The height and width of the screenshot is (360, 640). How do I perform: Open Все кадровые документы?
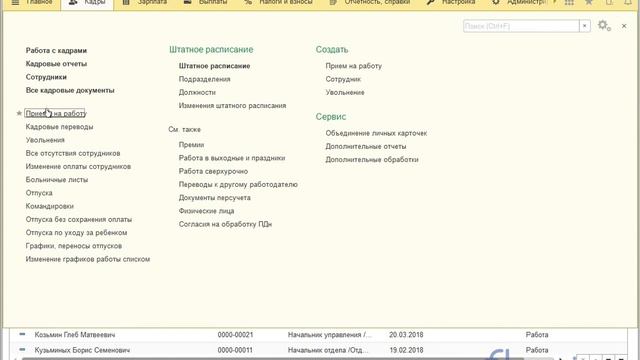coord(70,90)
